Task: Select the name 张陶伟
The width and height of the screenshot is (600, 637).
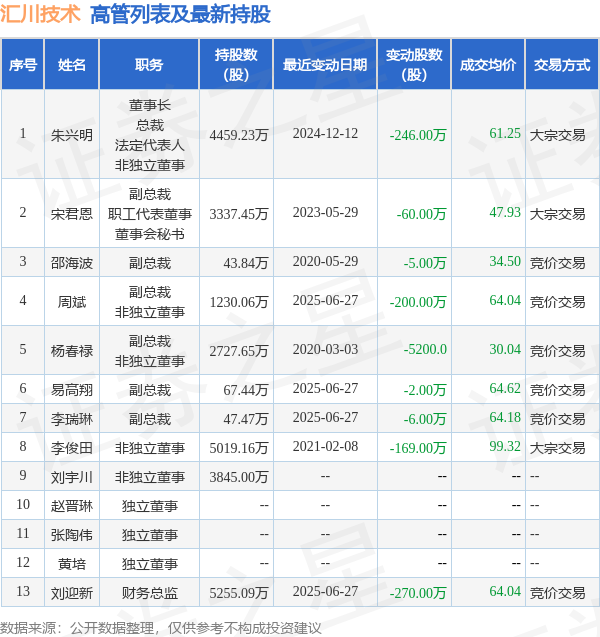Action: [x=71, y=535]
